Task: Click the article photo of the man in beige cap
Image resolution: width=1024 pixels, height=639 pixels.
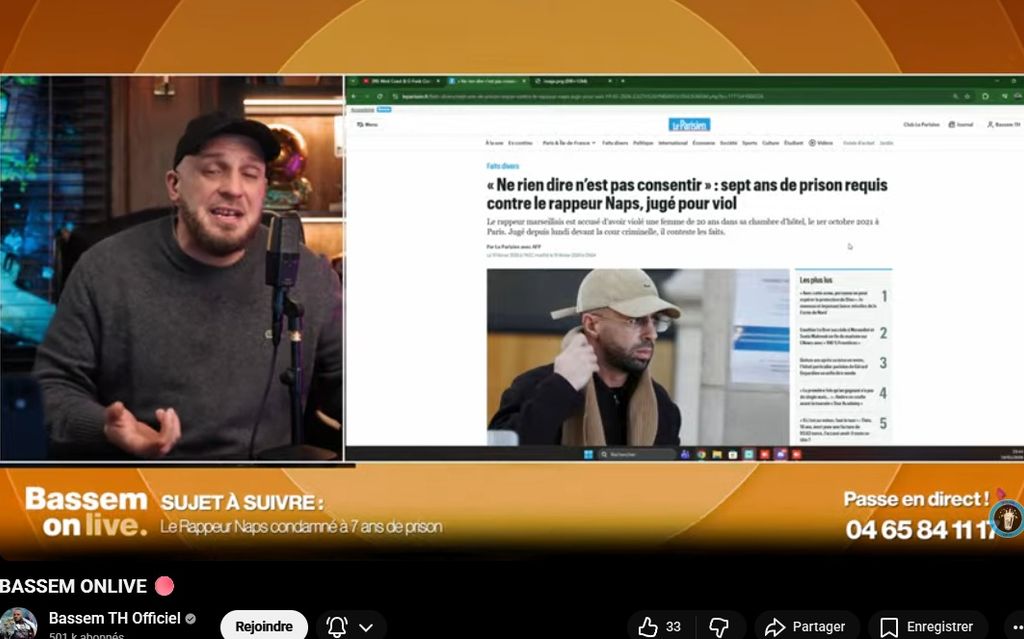Action: [637, 357]
